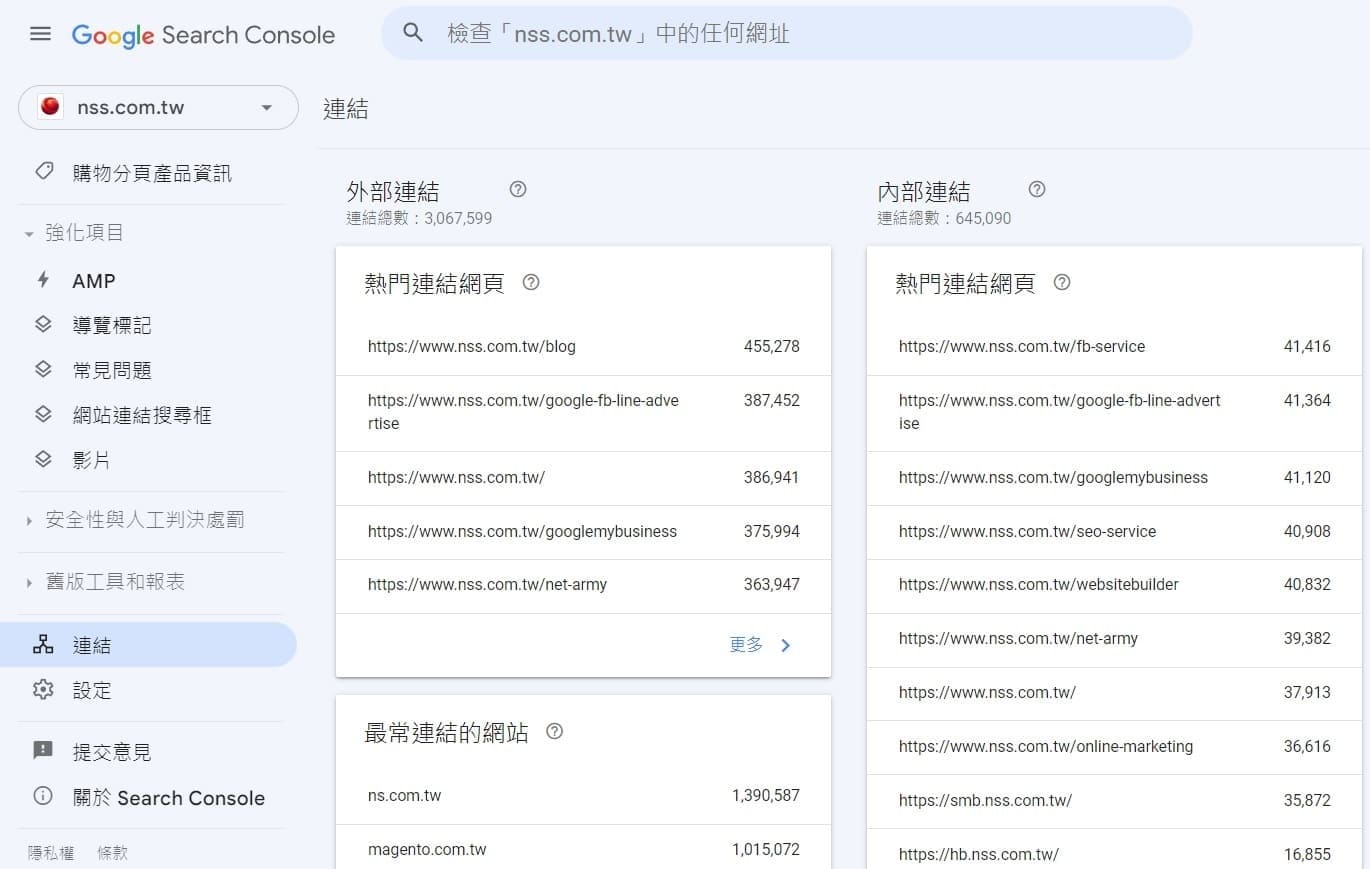The image size is (1370, 869).
Task: Open help icon in external 熱門連結網頁 card
Action: coord(531,282)
